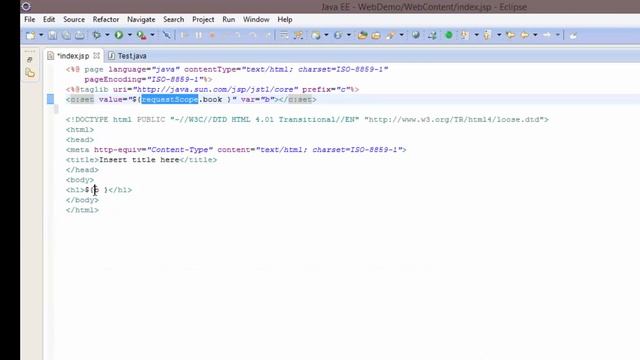Click the Open Task icon

coord(376,36)
